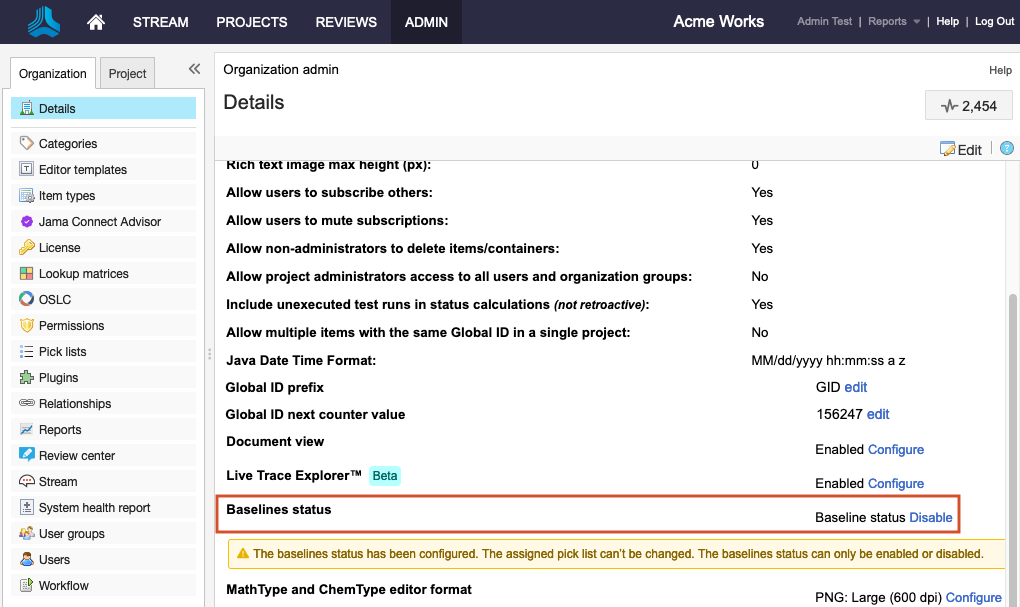Click the Details building icon
Viewport: 1020px width, 607px height.
click(x=27, y=108)
